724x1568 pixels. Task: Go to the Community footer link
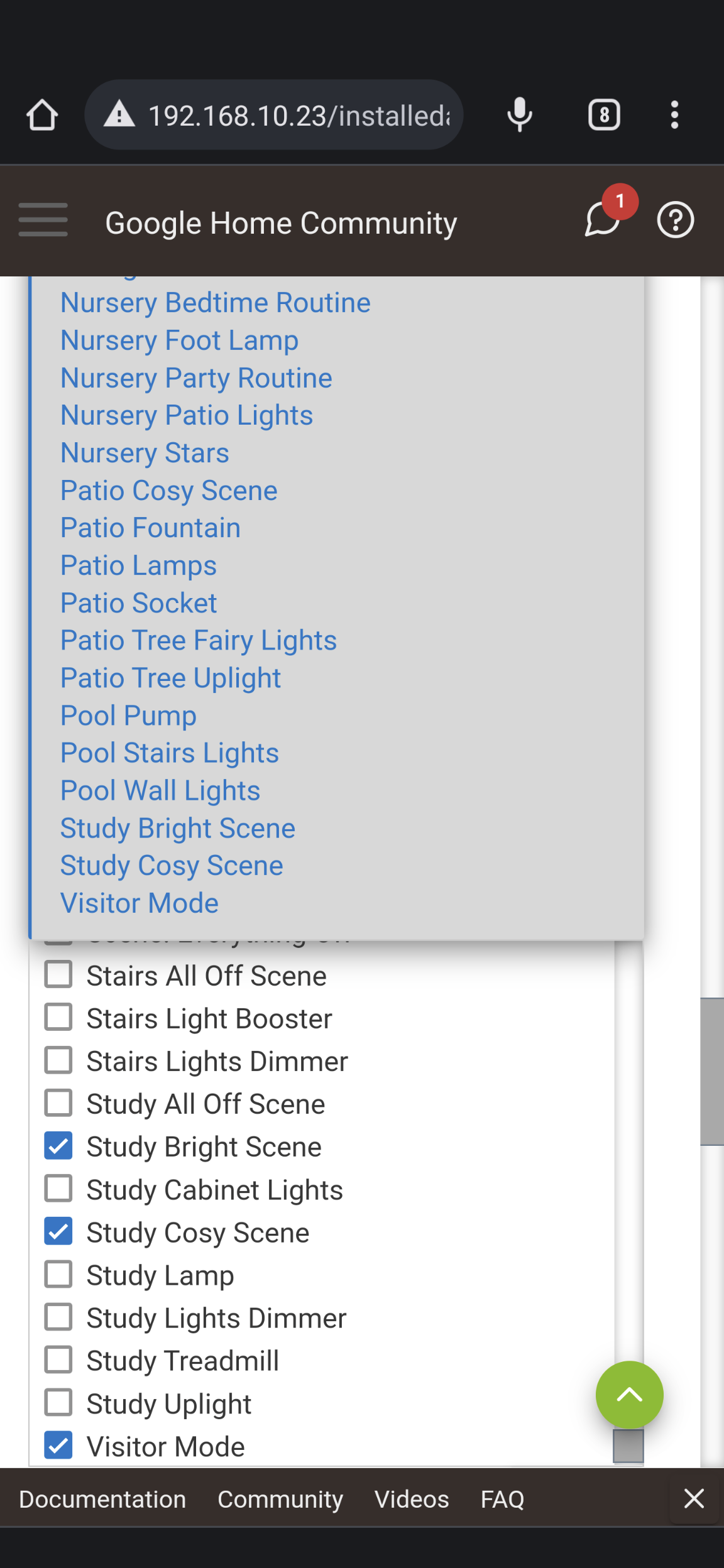point(280,1500)
